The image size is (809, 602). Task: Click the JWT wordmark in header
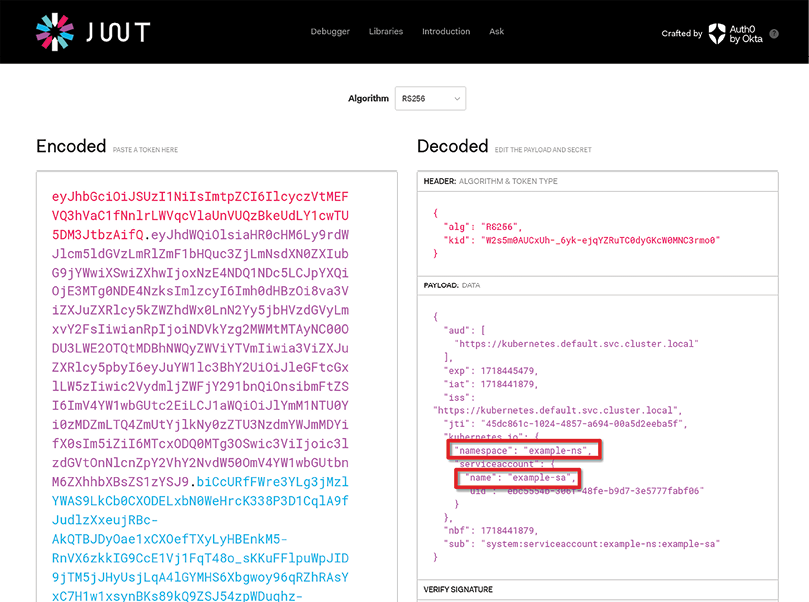(117, 32)
